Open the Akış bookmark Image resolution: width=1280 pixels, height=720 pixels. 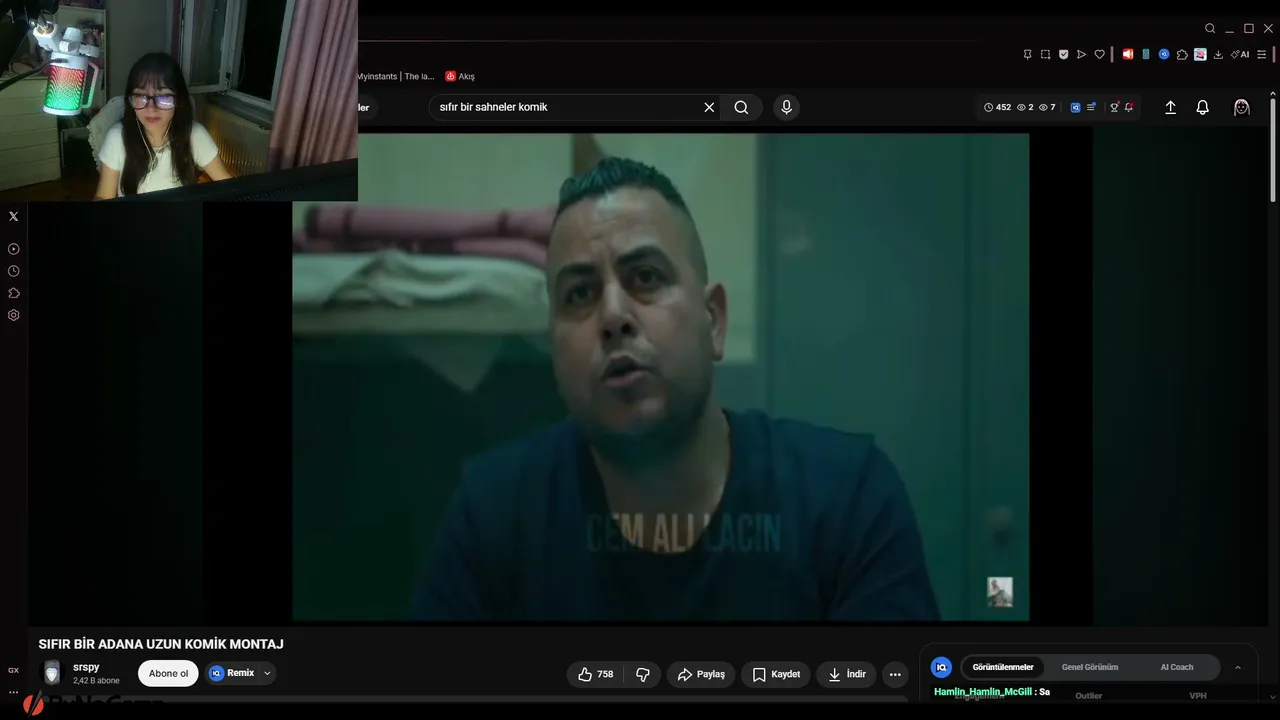click(460, 77)
